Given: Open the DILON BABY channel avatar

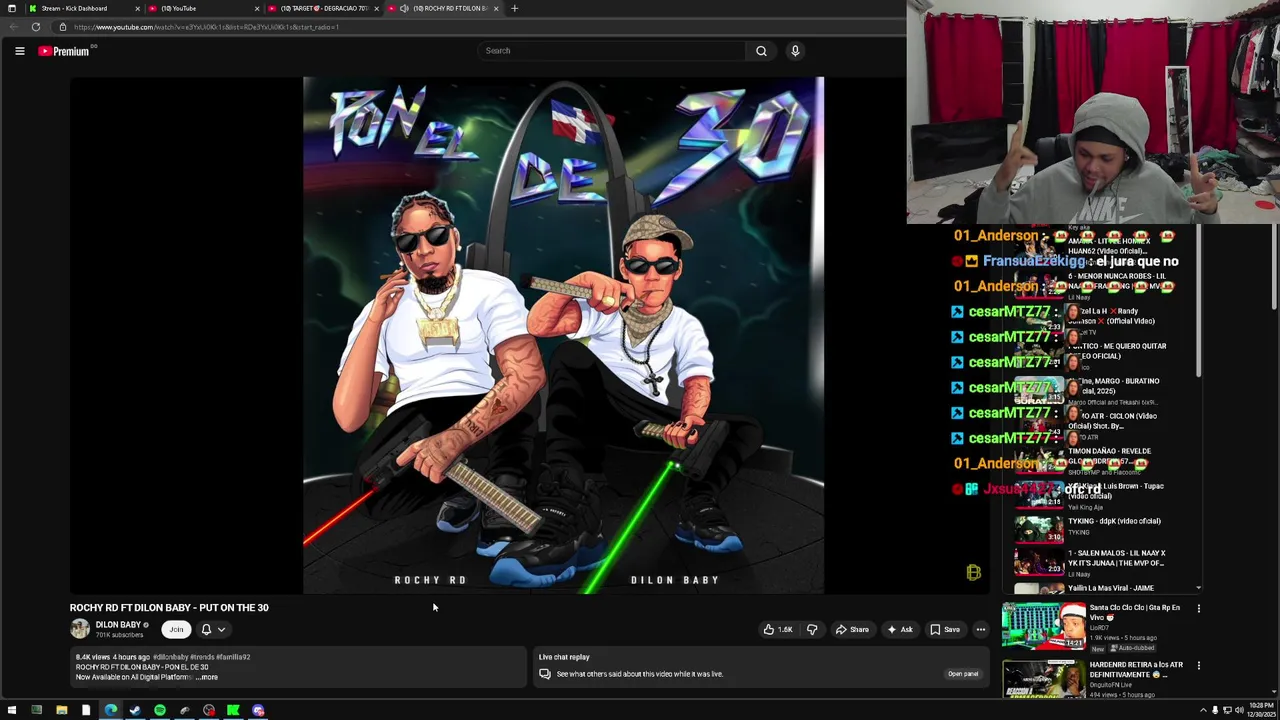Looking at the screenshot, I should tap(80, 629).
